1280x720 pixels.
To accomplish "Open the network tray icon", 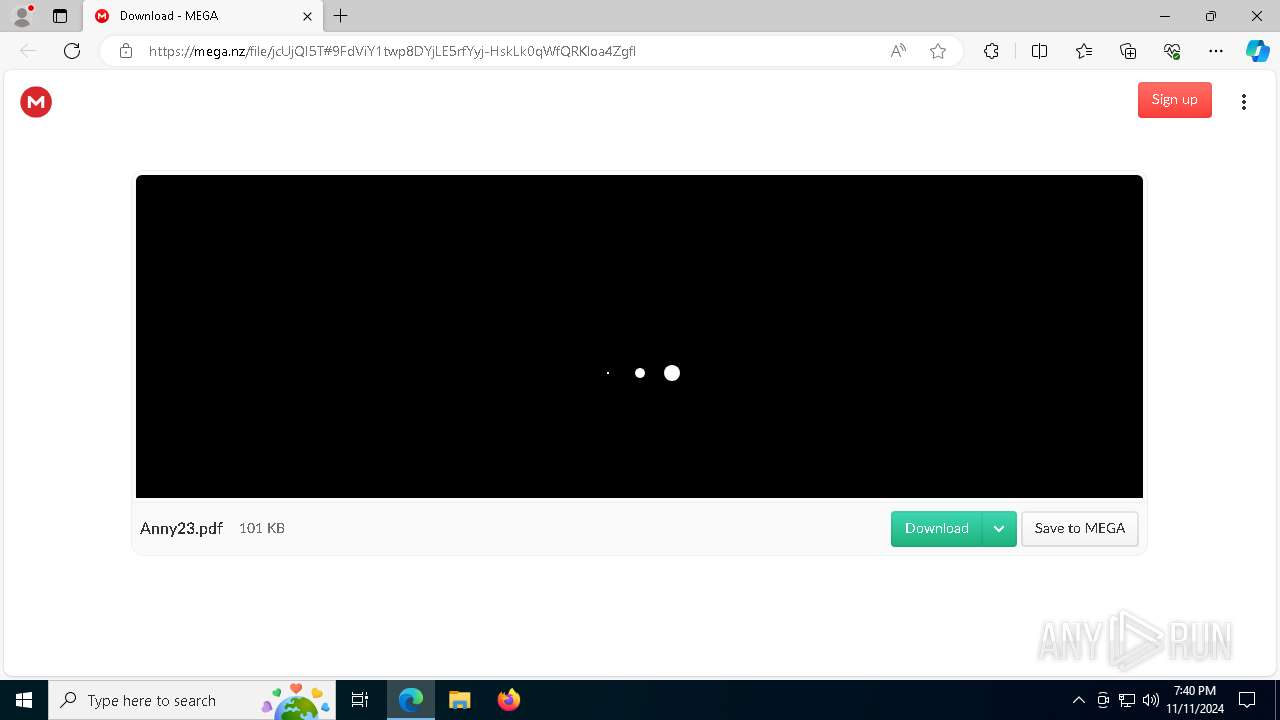I will tap(1127, 700).
